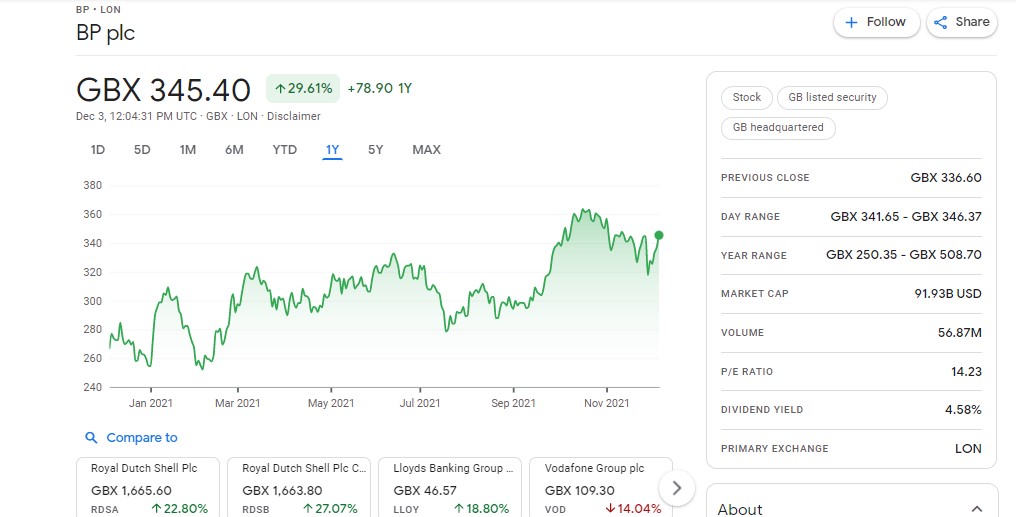Click the green endpoint dot on chart
The width and height of the screenshot is (1016, 517).
point(659,235)
